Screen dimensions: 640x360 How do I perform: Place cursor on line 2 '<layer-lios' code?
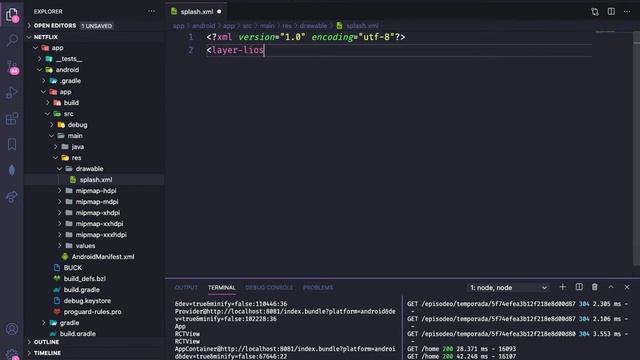click(x=236, y=50)
